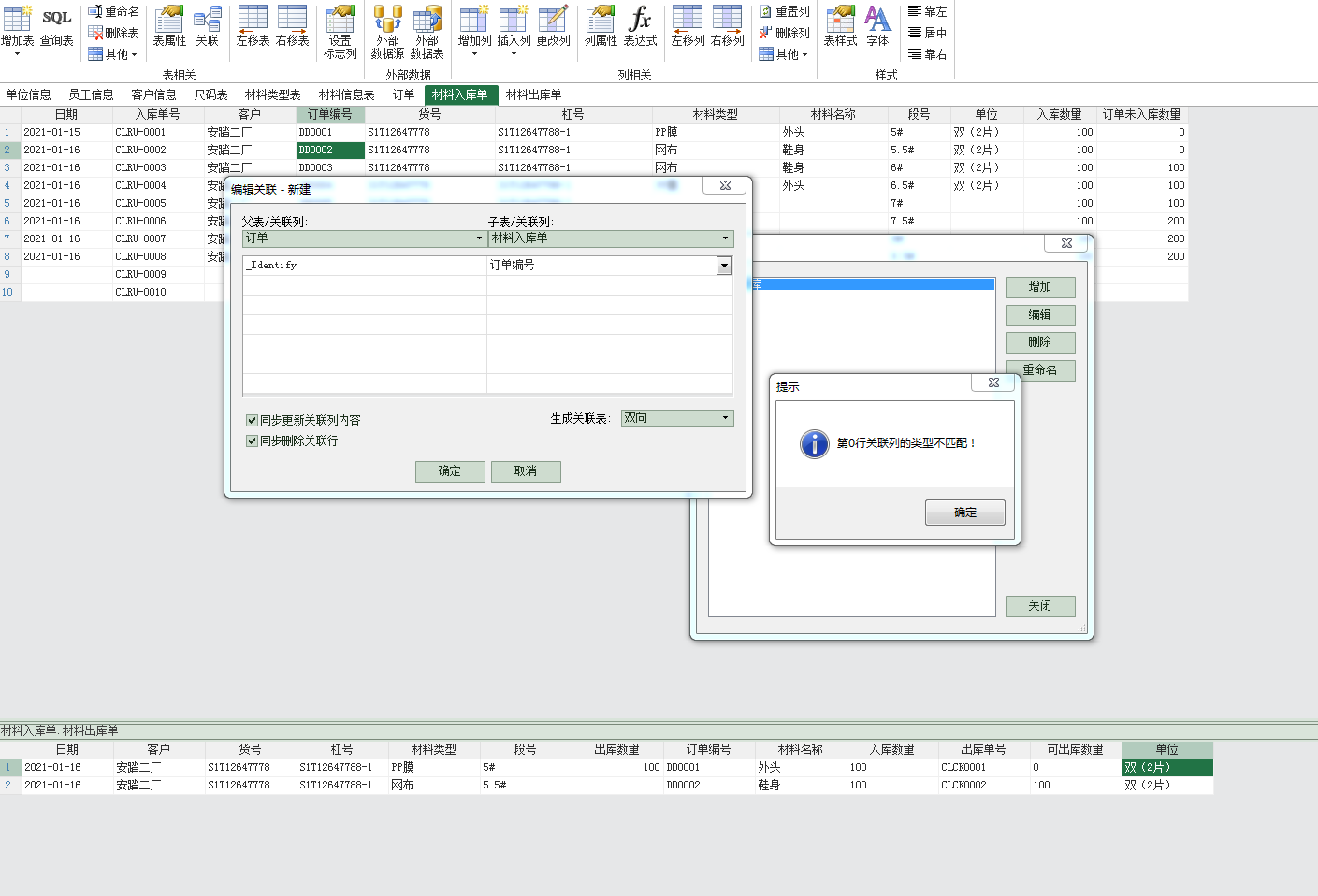Click the 左移表 icon
The width and height of the screenshot is (1318, 896).
pos(253,26)
